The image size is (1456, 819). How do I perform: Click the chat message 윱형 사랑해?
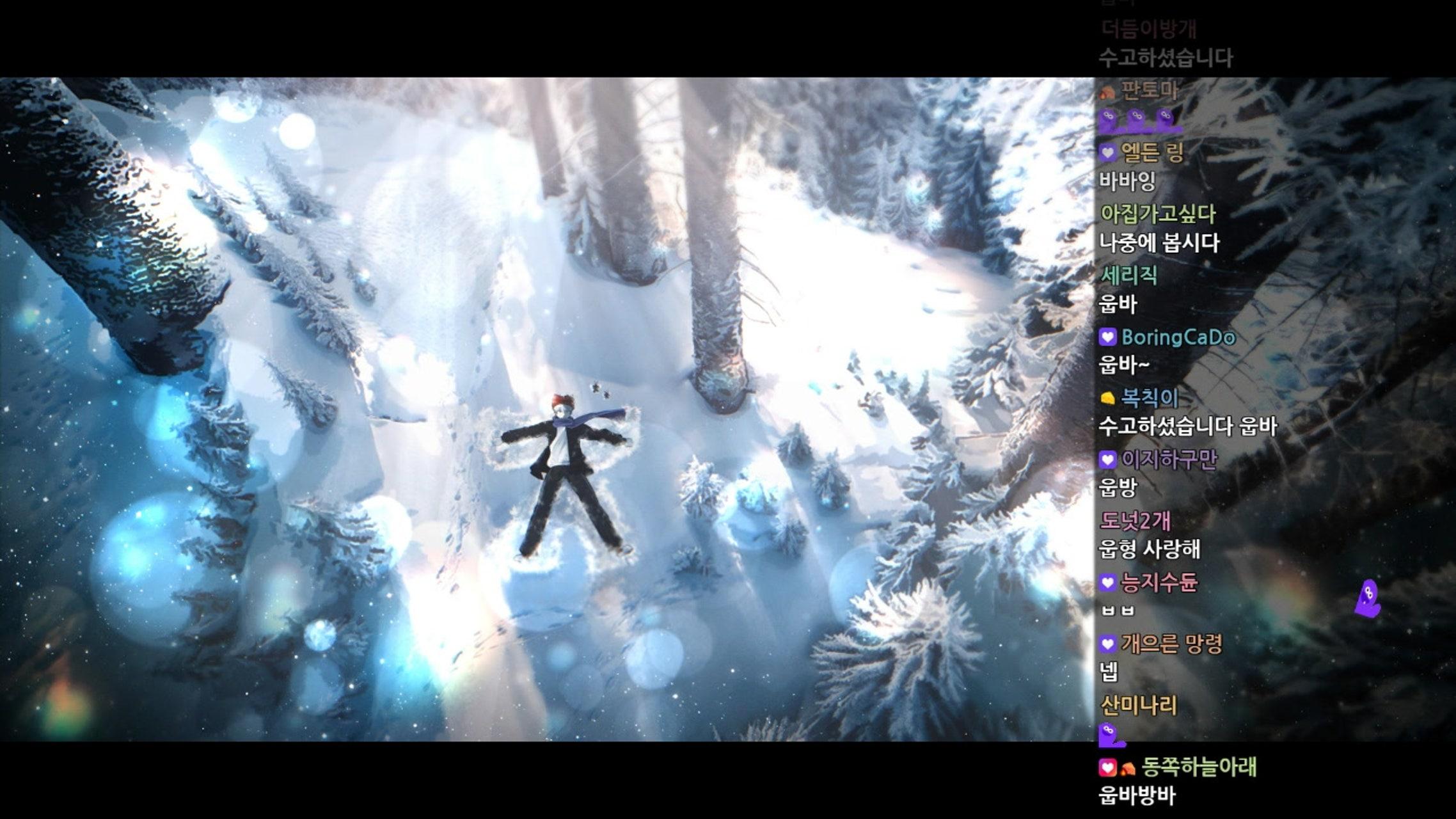pos(1150,549)
